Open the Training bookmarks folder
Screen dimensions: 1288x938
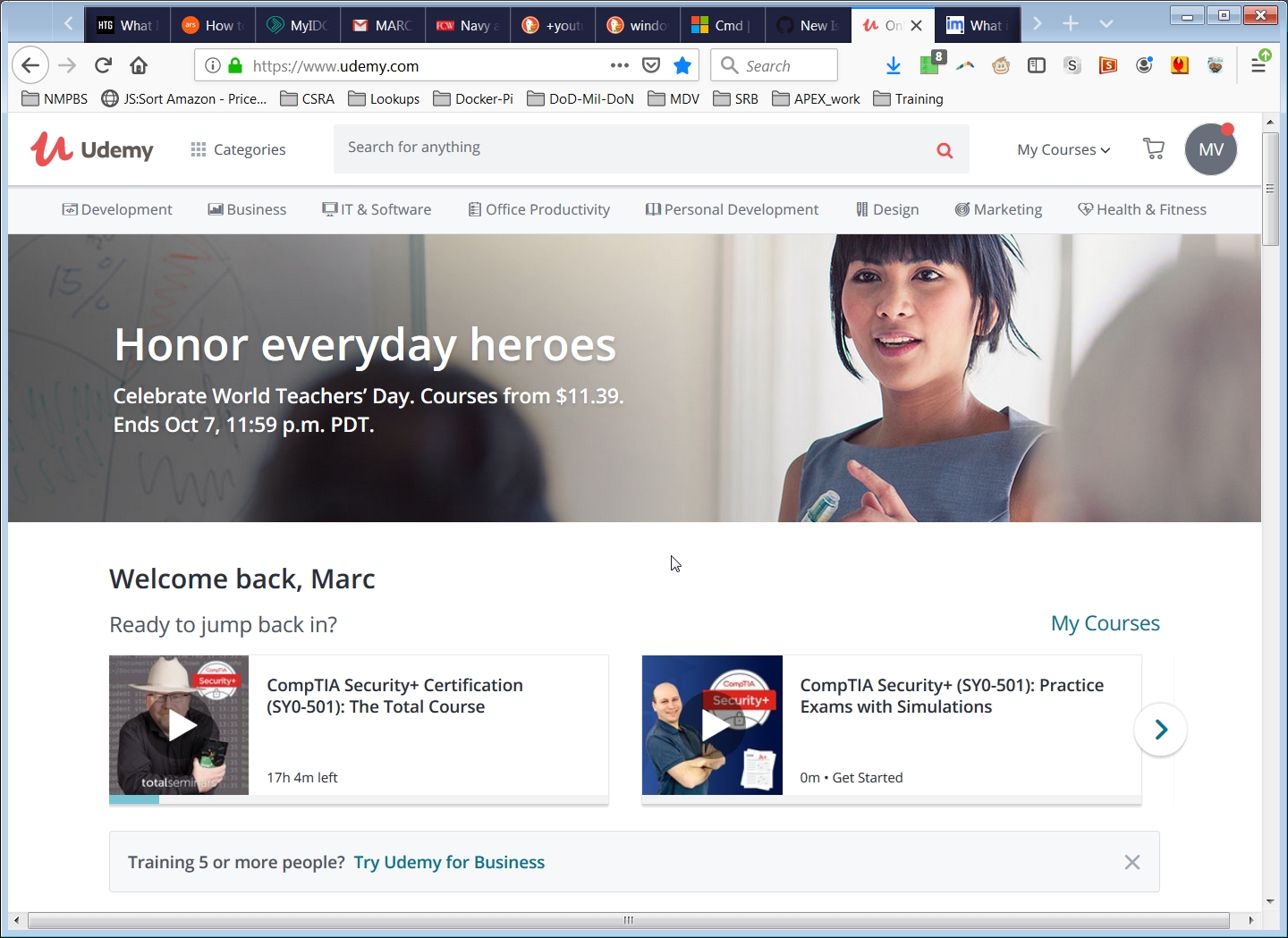click(x=908, y=98)
